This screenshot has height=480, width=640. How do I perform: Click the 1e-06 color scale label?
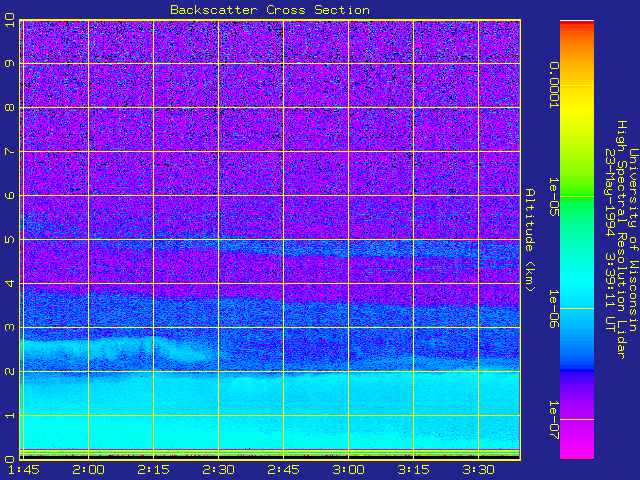[x=553, y=309]
